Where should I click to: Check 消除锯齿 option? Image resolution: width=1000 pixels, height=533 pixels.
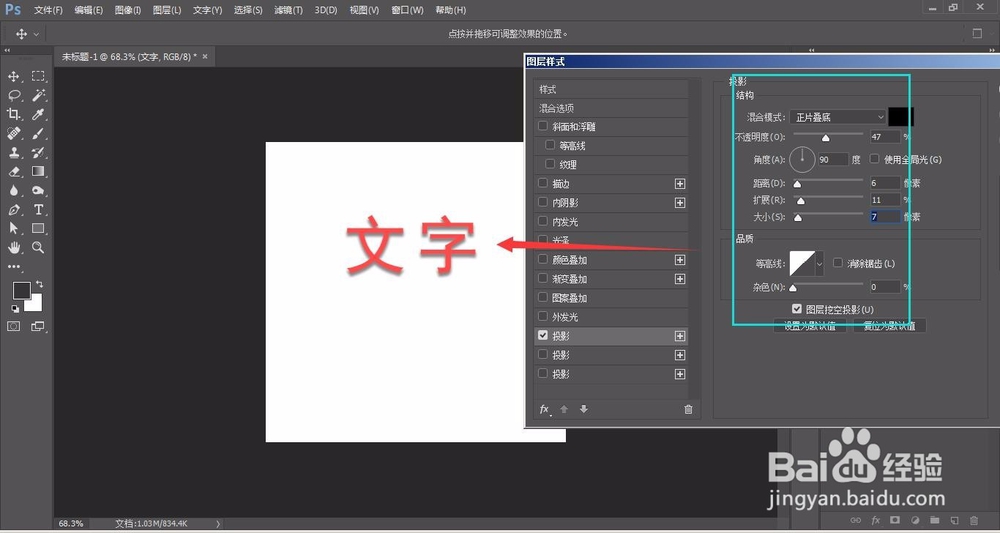coord(837,263)
